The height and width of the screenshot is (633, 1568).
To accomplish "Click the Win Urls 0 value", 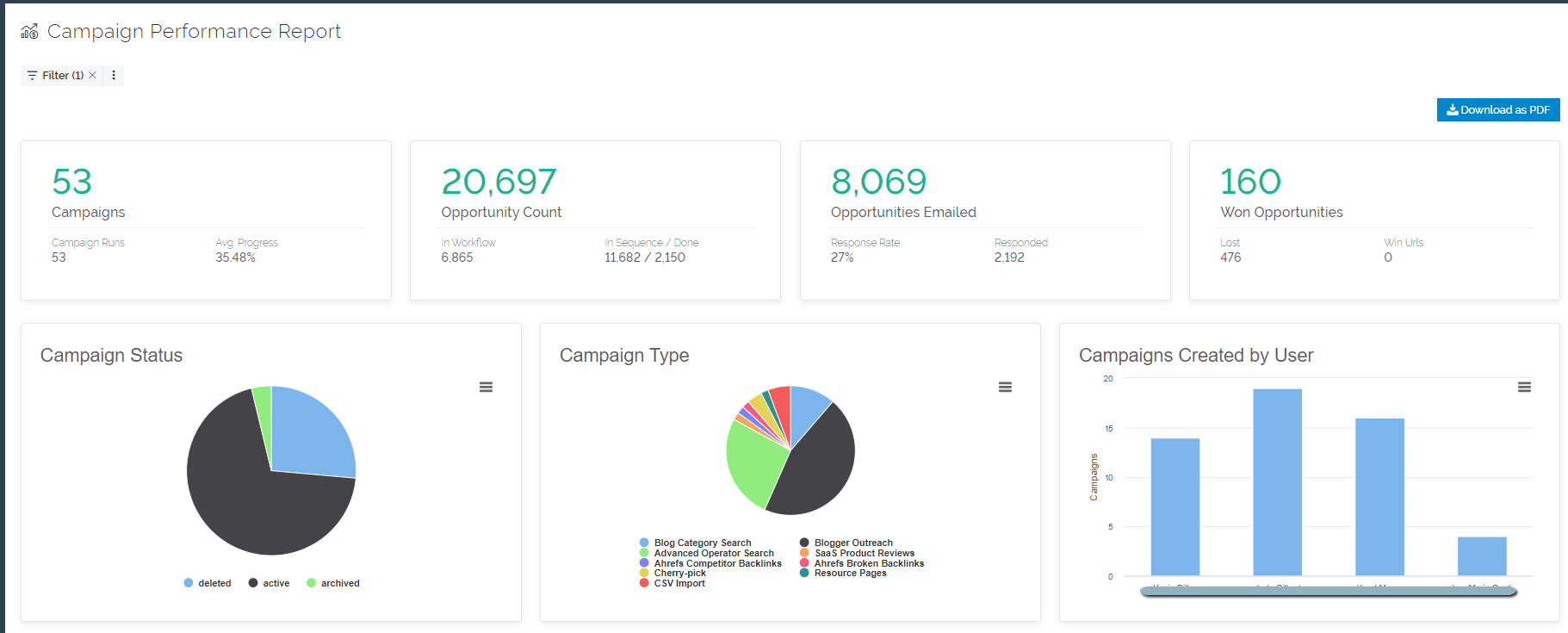I will pos(1388,258).
